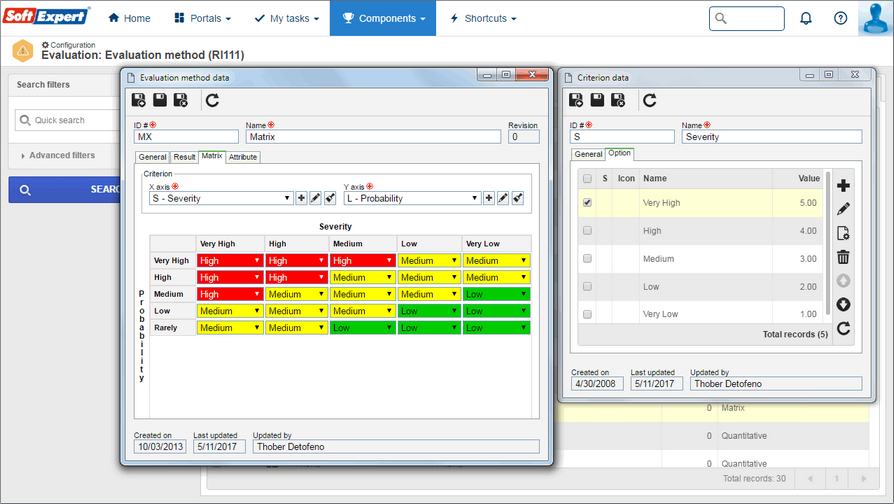894x504 pixels.
Task: Add a new X axis criterion with the plus icon
Action: click(x=302, y=198)
